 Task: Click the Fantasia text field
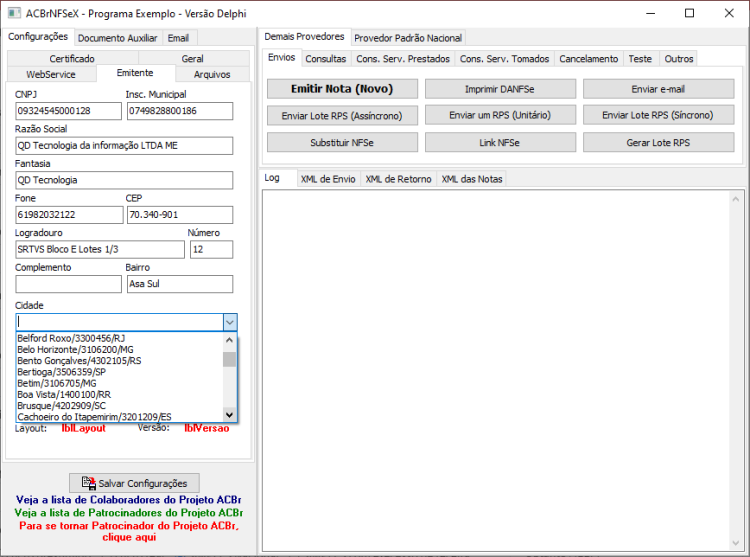click(x=124, y=180)
